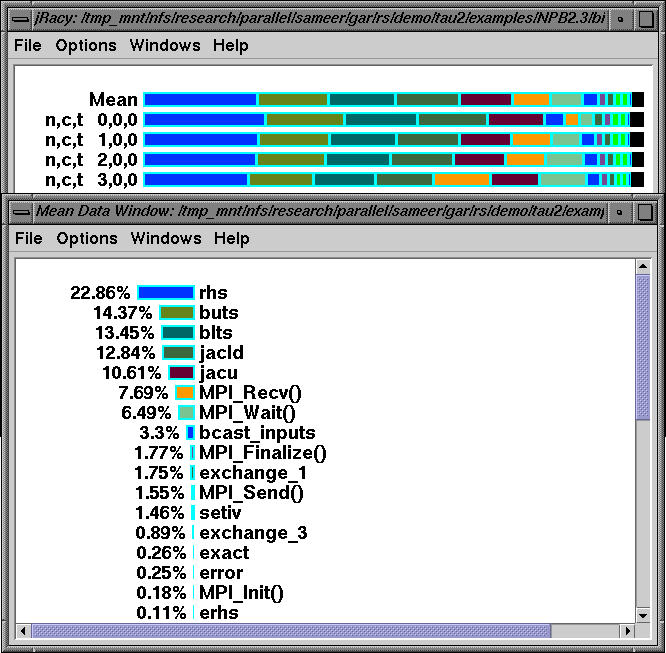The image size is (666, 653).
Task: Click the bcast_inputs function name
Action: (257, 433)
